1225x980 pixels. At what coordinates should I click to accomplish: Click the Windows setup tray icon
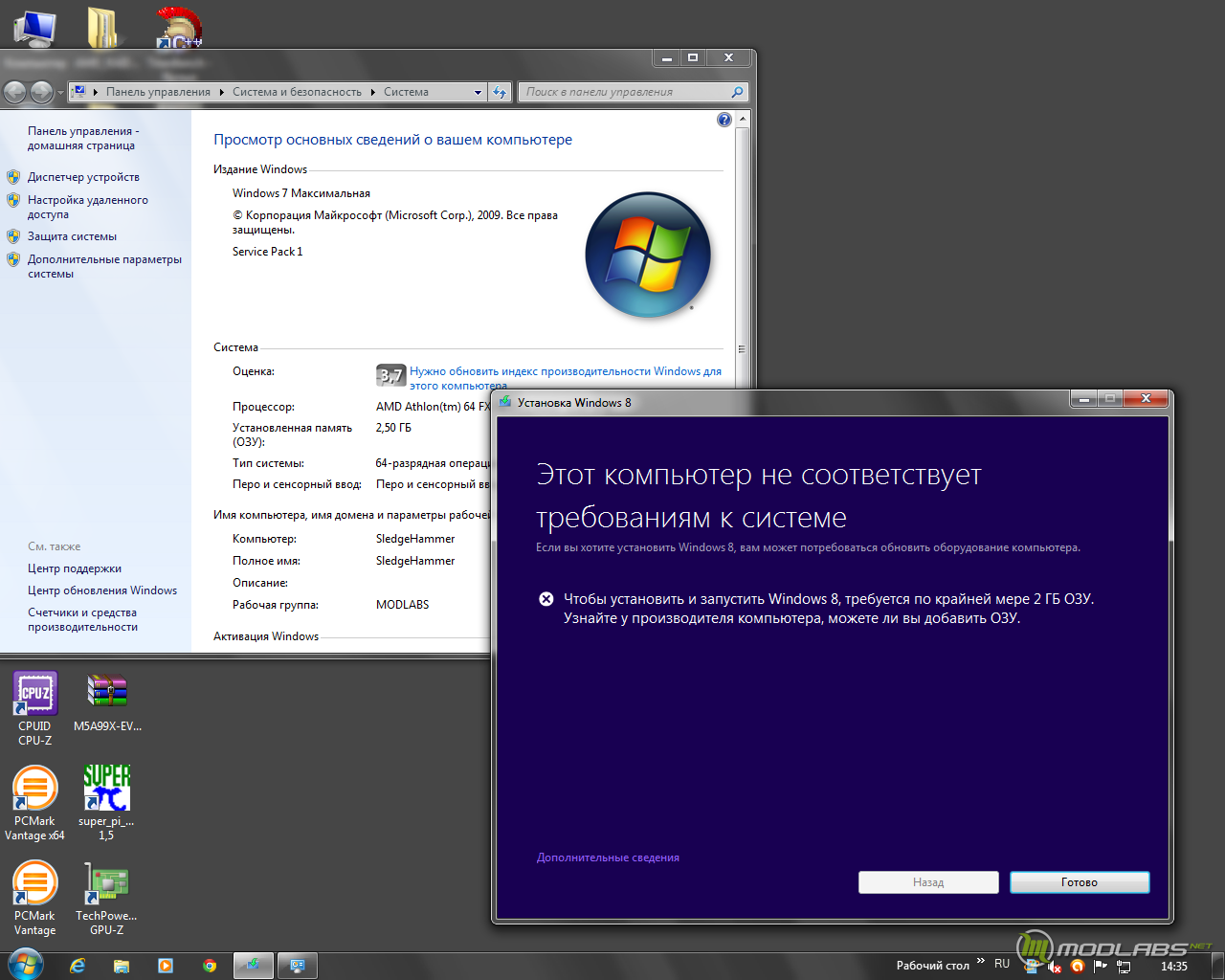point(1032,966)
